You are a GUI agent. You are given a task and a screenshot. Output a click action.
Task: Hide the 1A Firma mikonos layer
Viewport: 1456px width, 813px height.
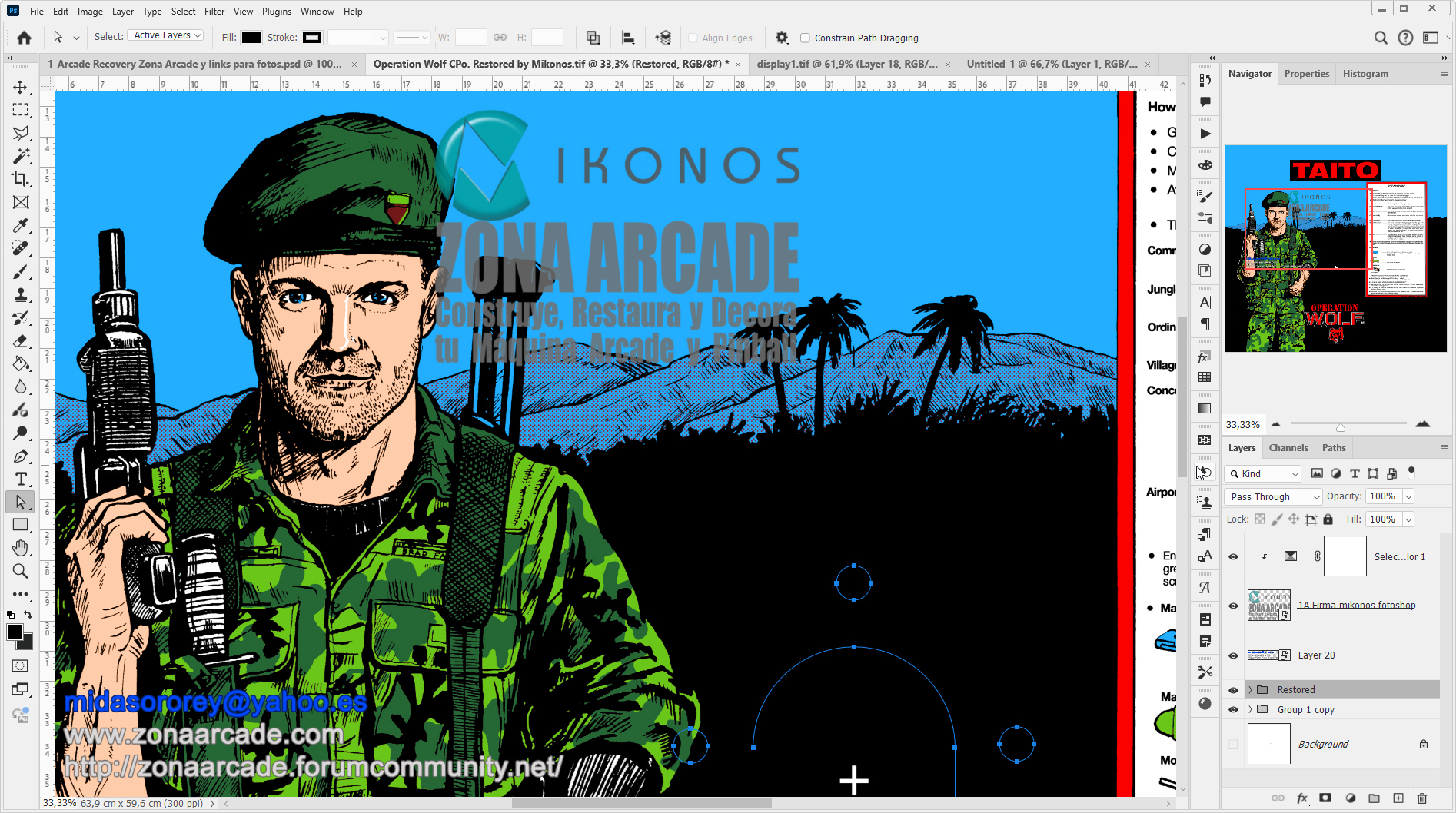pyautogui.click(x=1233, y=606)
